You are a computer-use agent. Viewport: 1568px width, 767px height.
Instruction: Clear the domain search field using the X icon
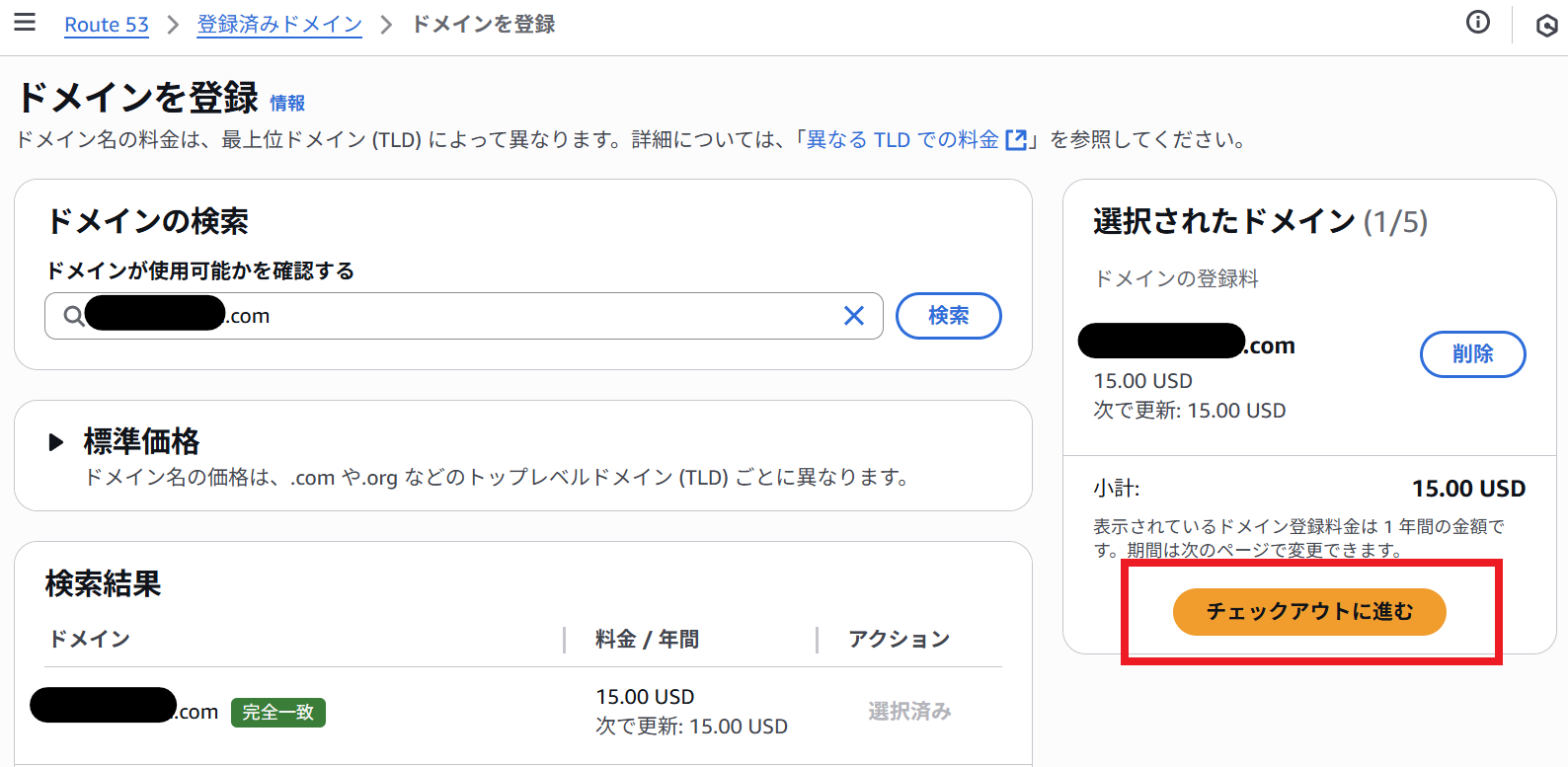click(x=853, y=315)
